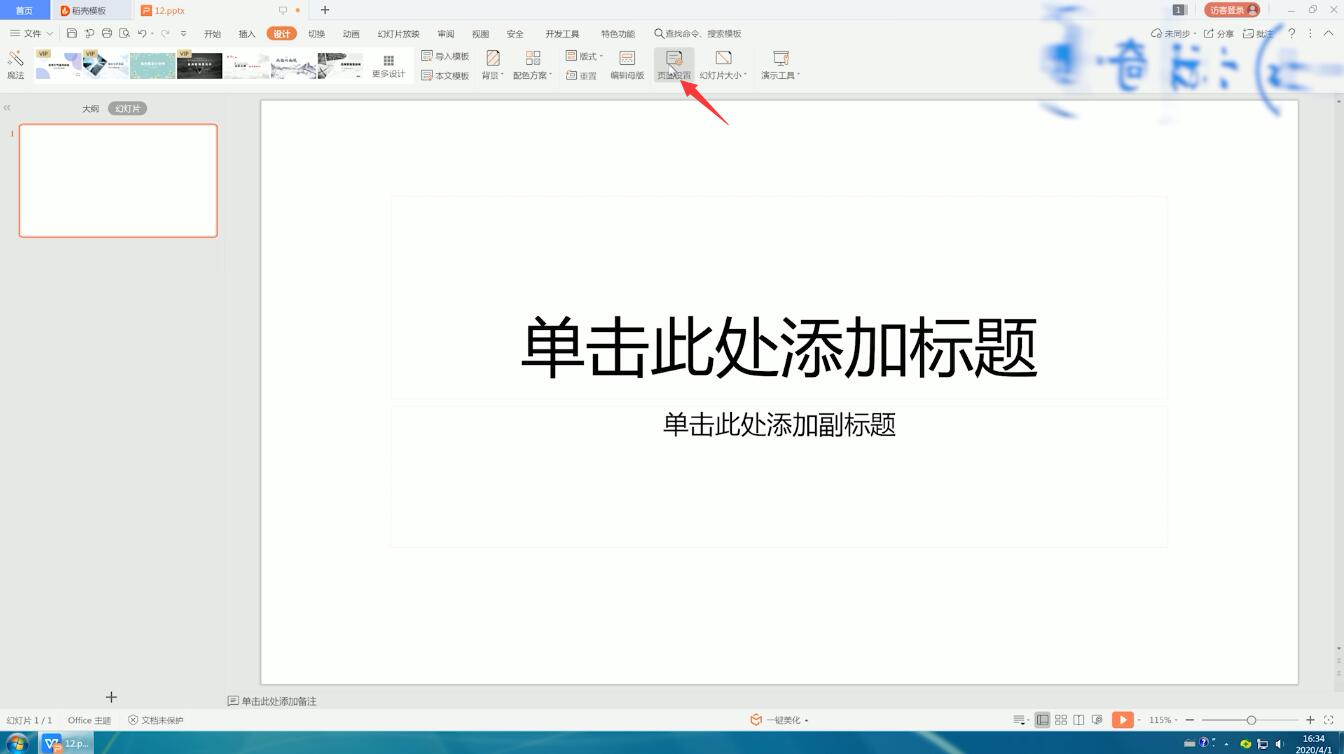Open 页面设置 page setup
This screenshot has height=754, width=1344.
[x=674, y=66]
